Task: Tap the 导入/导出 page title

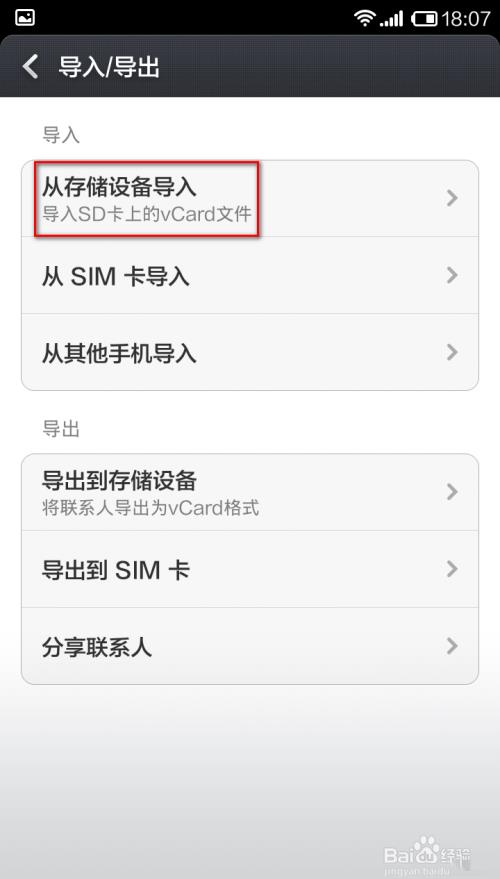Action: (x=109, y=67)
